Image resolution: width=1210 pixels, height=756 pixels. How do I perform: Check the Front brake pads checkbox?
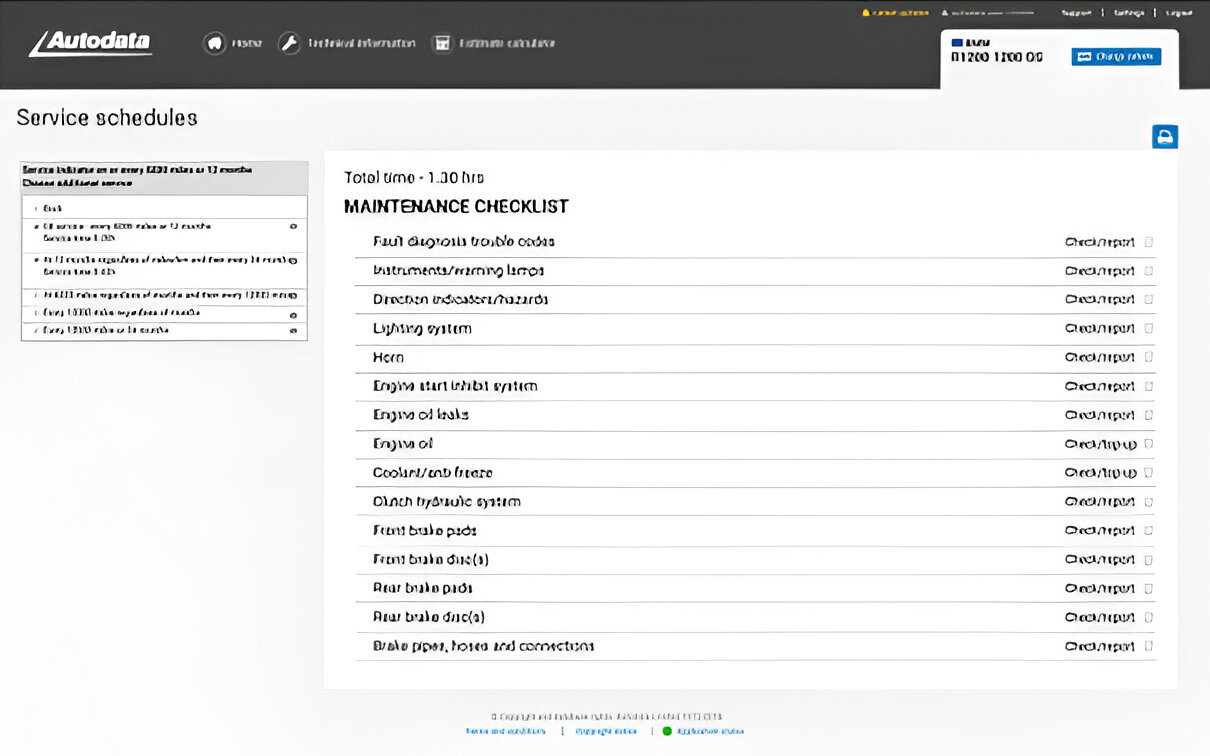tap(1149, 530)
